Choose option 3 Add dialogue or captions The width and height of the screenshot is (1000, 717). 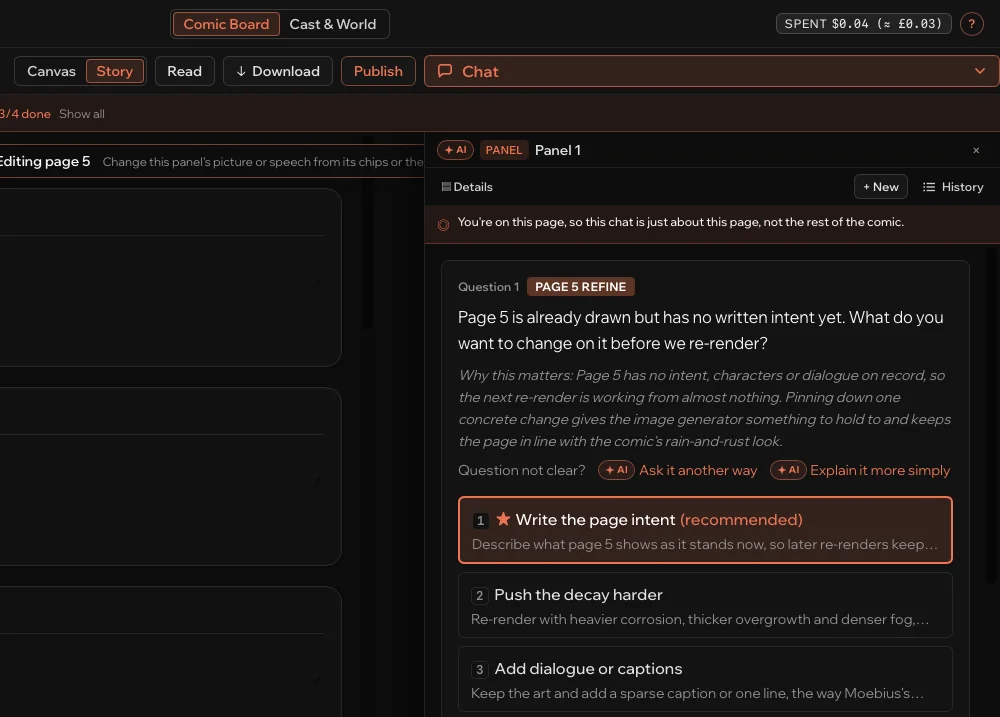705,679
